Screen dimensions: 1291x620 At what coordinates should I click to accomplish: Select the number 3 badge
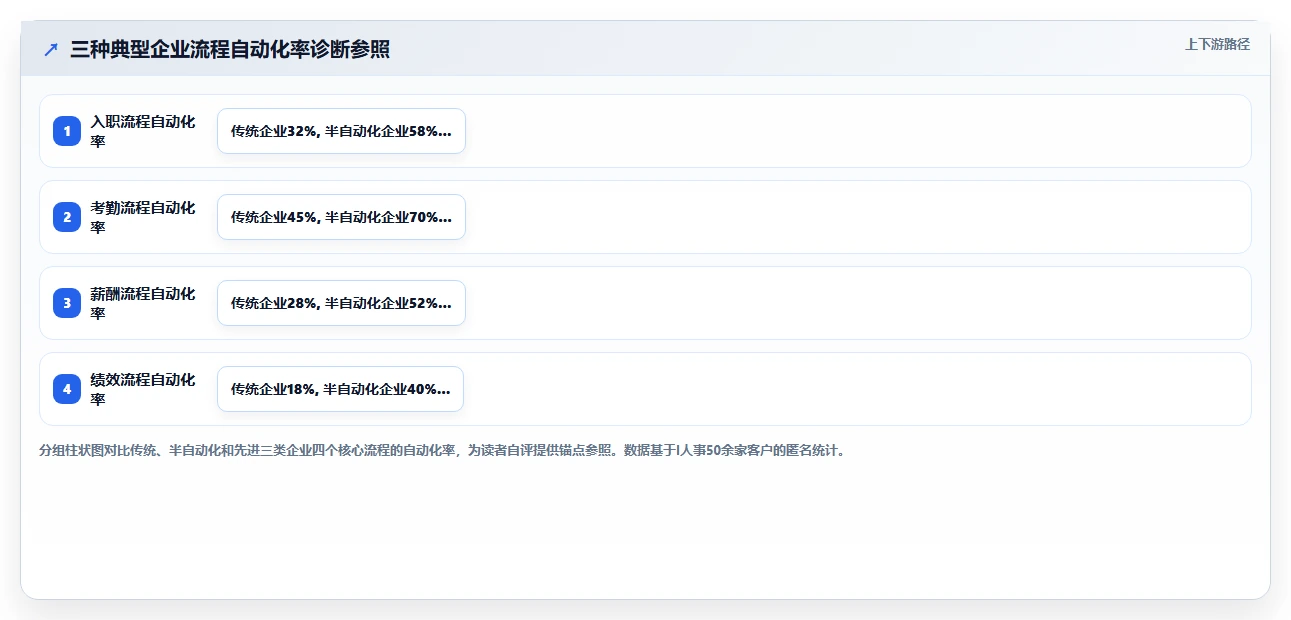point(67,303)
